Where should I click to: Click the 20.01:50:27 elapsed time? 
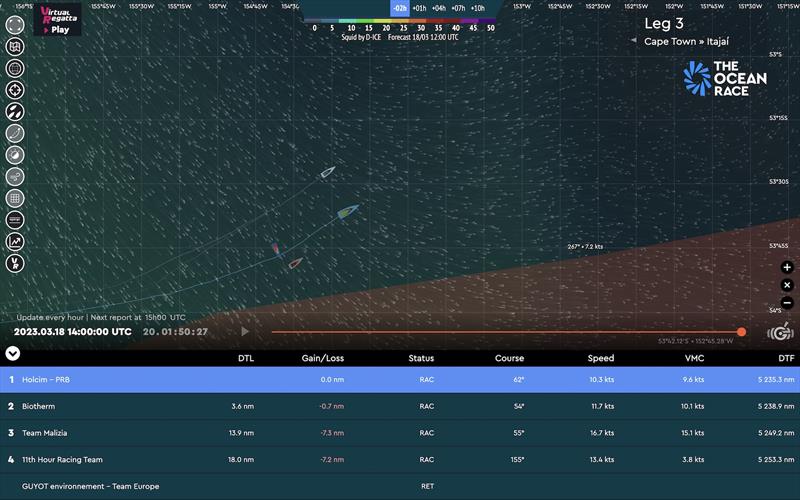tap(176, 332)
